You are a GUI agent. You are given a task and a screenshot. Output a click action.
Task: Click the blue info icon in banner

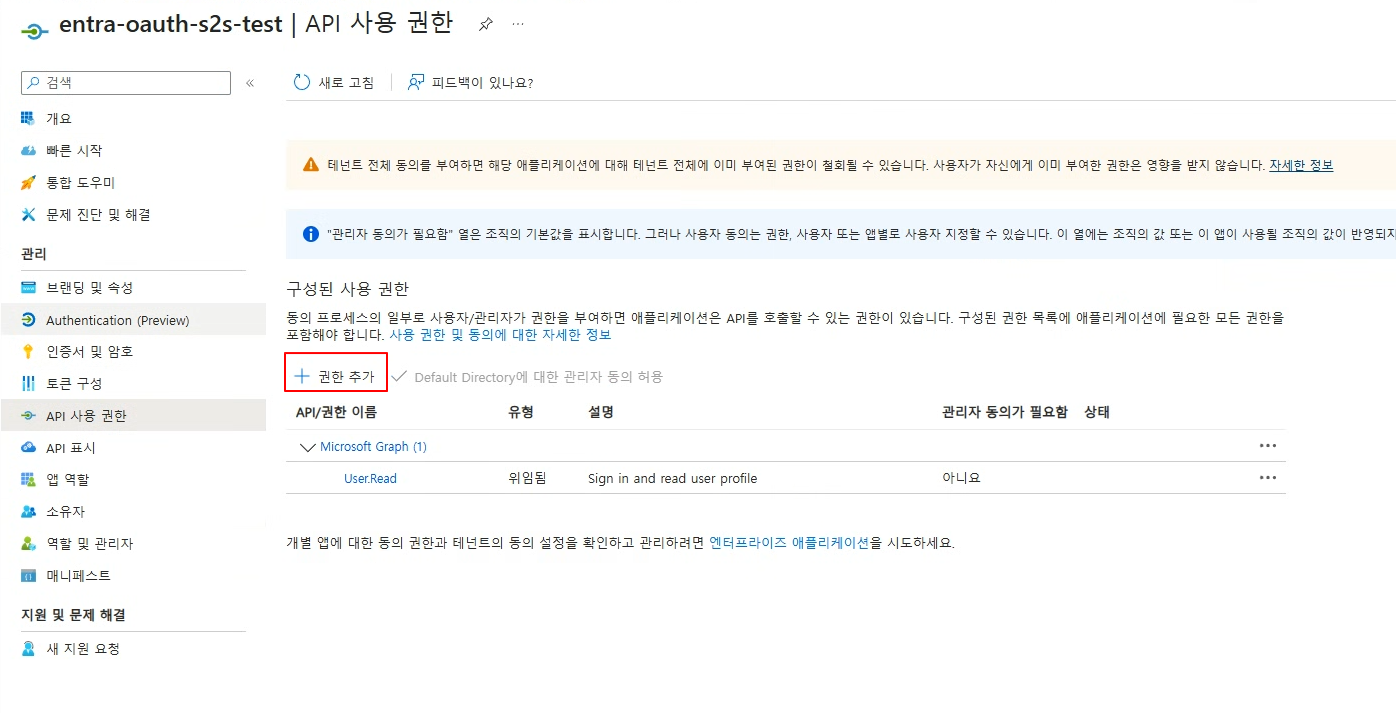click(x=311, y=234)
